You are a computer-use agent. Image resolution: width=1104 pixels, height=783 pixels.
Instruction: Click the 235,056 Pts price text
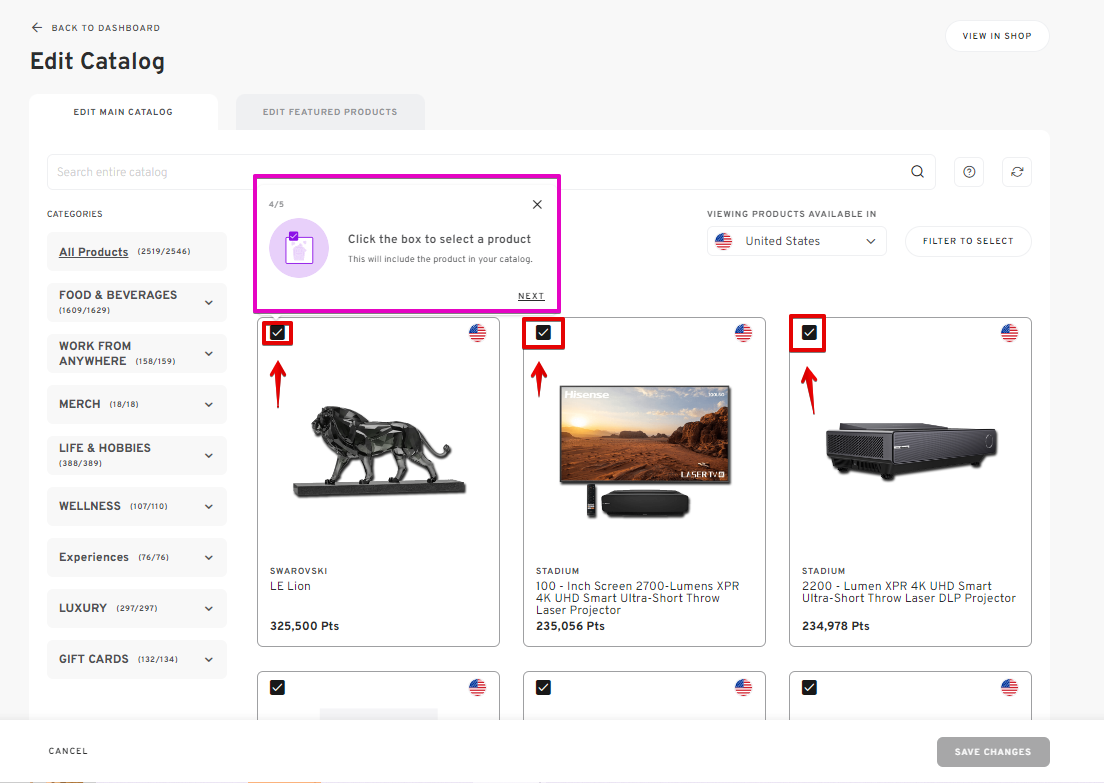[570, 626]
